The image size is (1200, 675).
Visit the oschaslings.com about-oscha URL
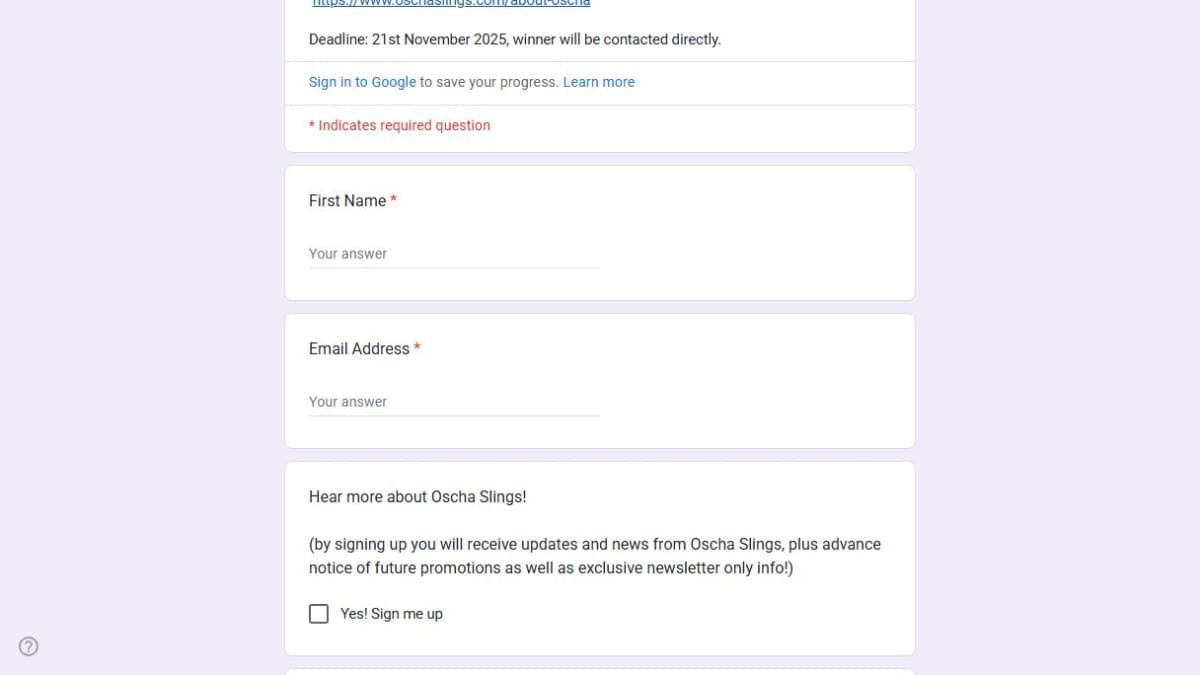click(x=451, y=3)
